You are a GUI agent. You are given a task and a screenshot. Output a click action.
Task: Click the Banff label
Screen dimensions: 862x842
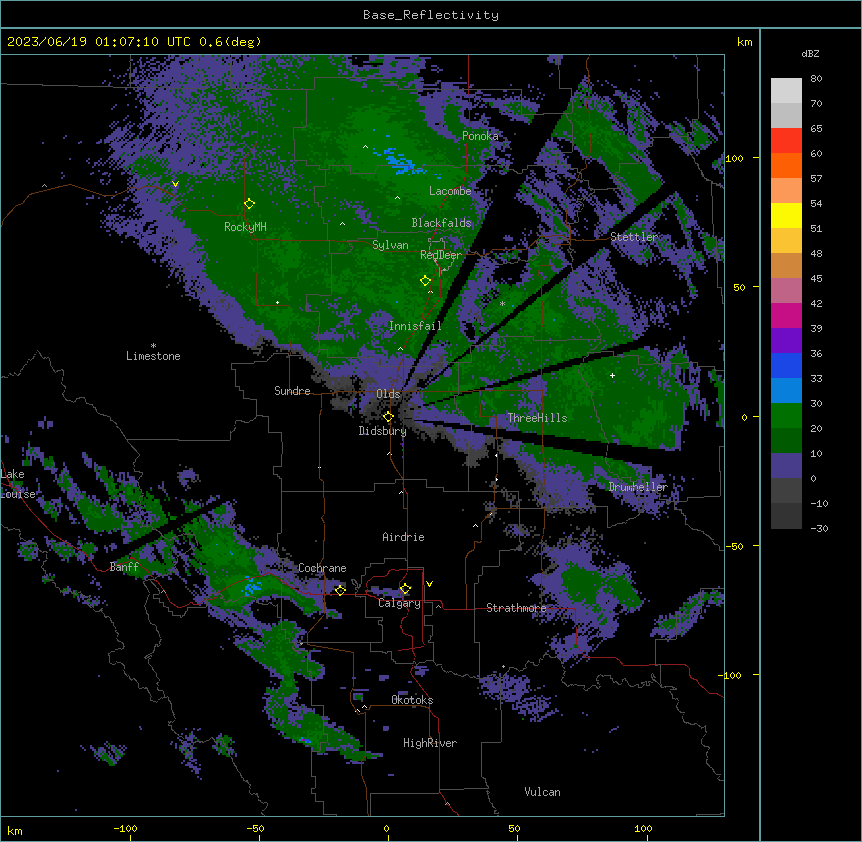click(x=124, y=567)
